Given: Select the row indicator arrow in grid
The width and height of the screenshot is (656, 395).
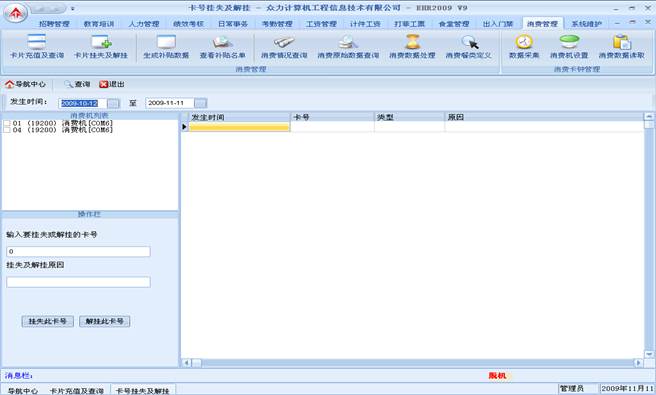Looking at the screenshot, I should (x=184, y=127).
